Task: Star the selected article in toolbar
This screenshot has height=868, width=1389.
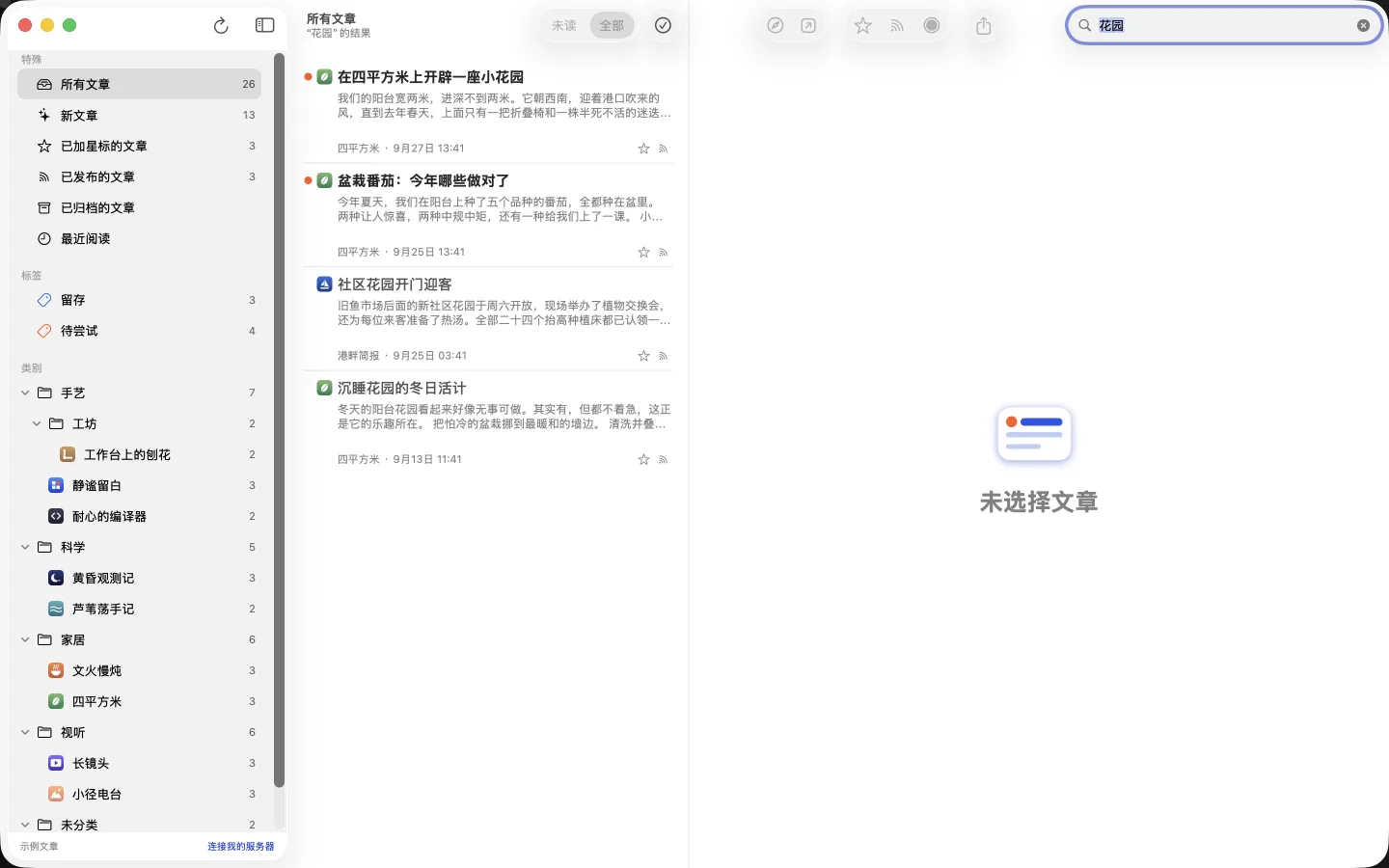Action: tap(863, 26)
